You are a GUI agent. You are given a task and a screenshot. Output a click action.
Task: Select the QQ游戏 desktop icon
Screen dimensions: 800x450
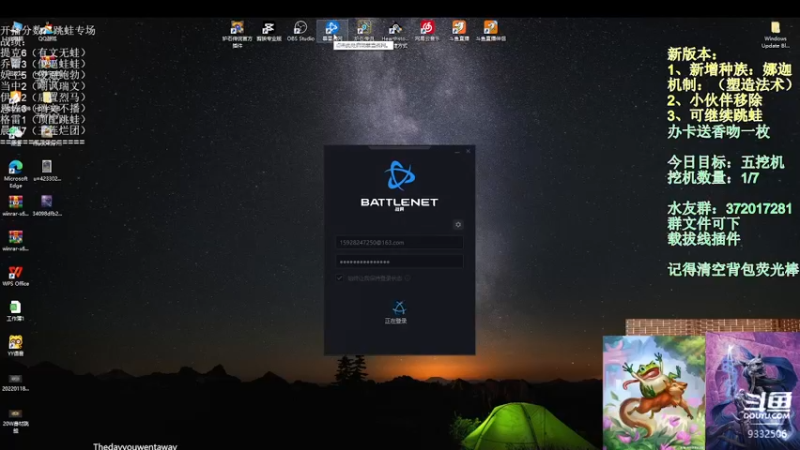[47, 32]
